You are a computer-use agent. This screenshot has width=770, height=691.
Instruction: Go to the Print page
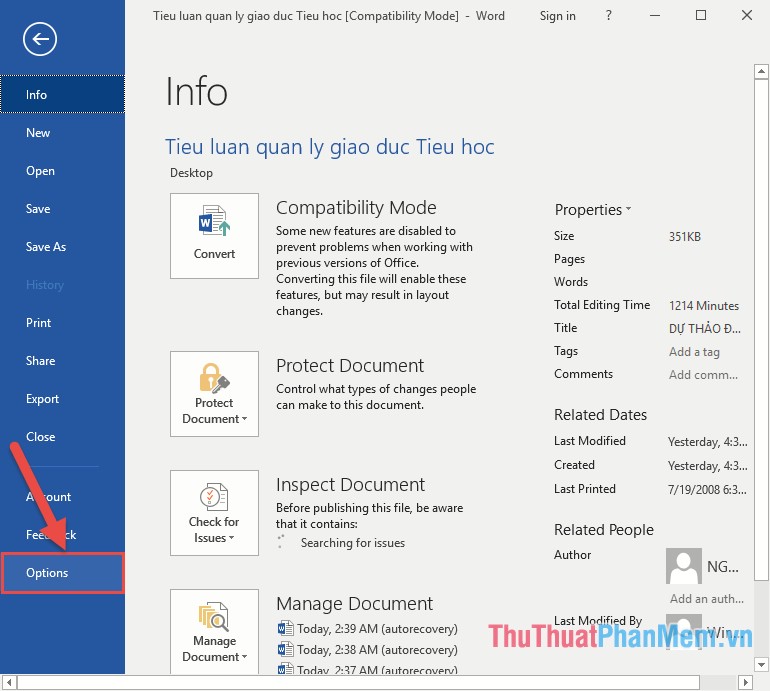(x=62, y=323)
